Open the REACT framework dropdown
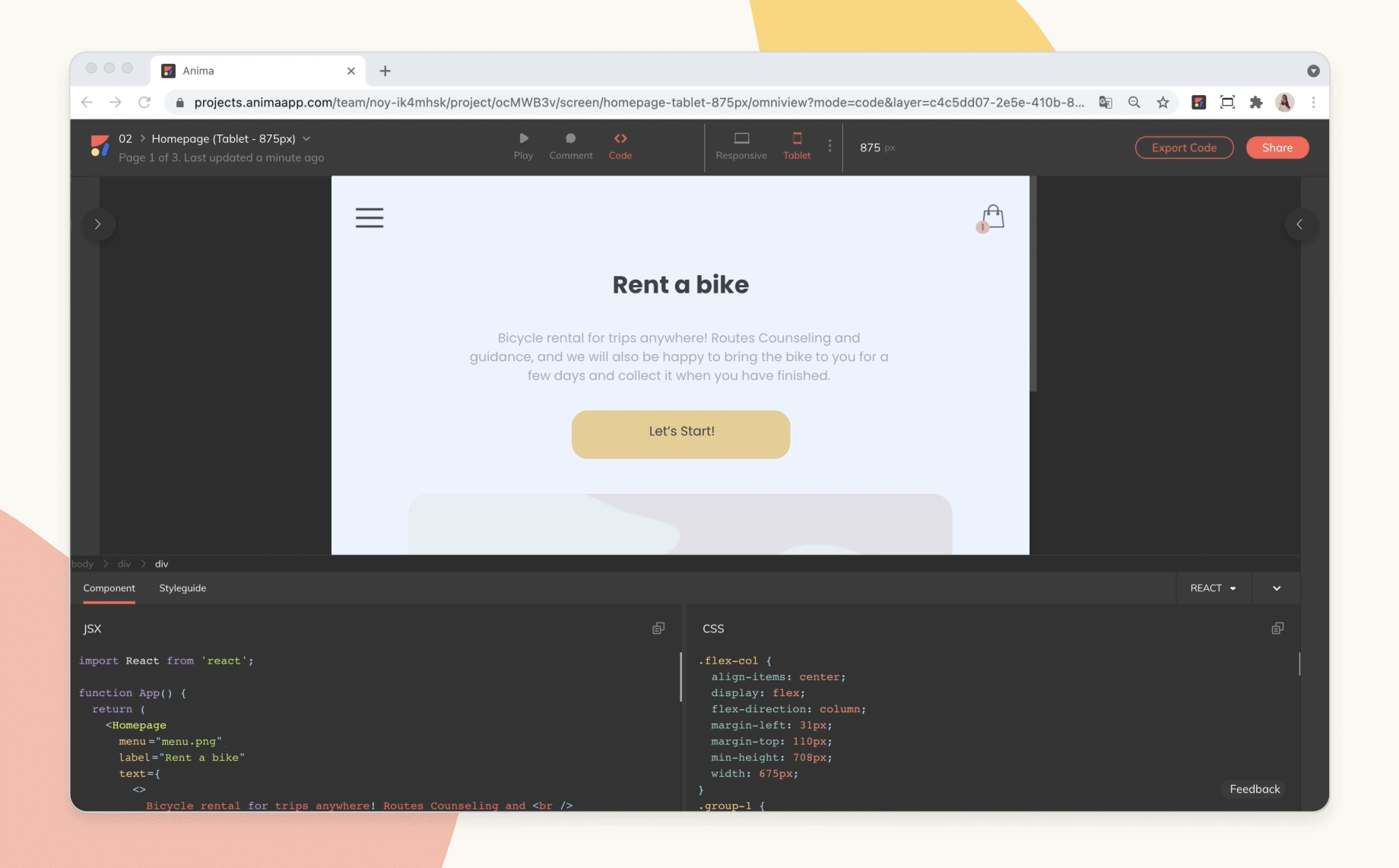Image resolution: width=1399 pixels, height=868 pixels. pos(1213,588)
